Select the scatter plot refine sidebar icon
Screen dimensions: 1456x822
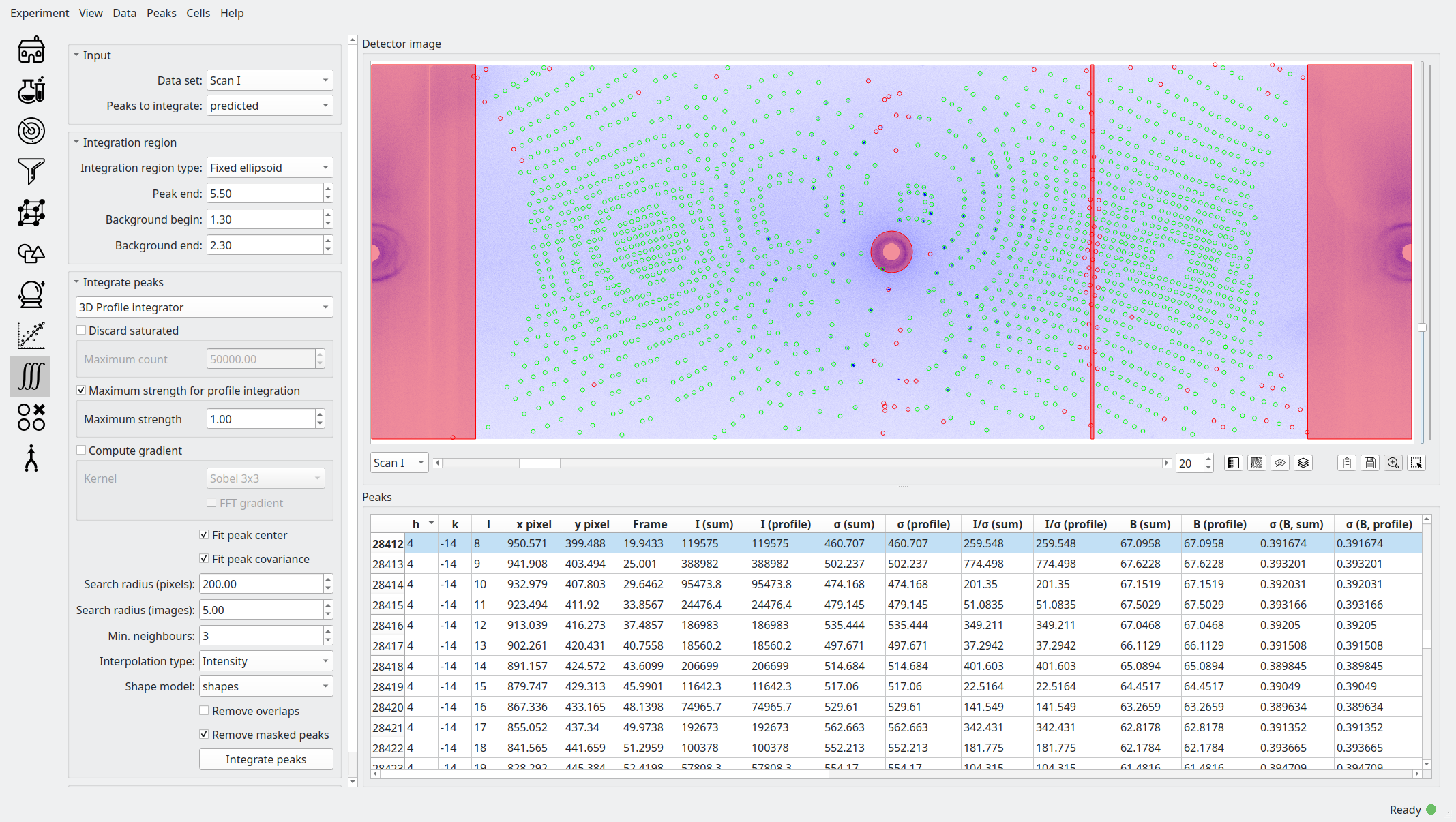(31, 335)
